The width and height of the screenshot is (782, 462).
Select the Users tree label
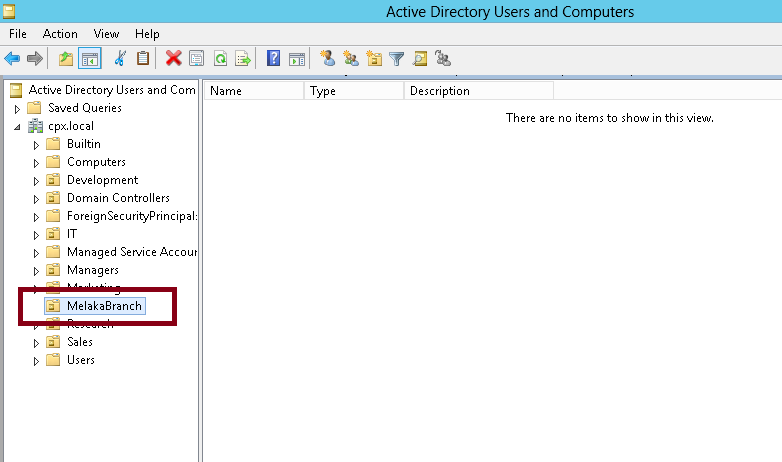[x=81, y=360]
